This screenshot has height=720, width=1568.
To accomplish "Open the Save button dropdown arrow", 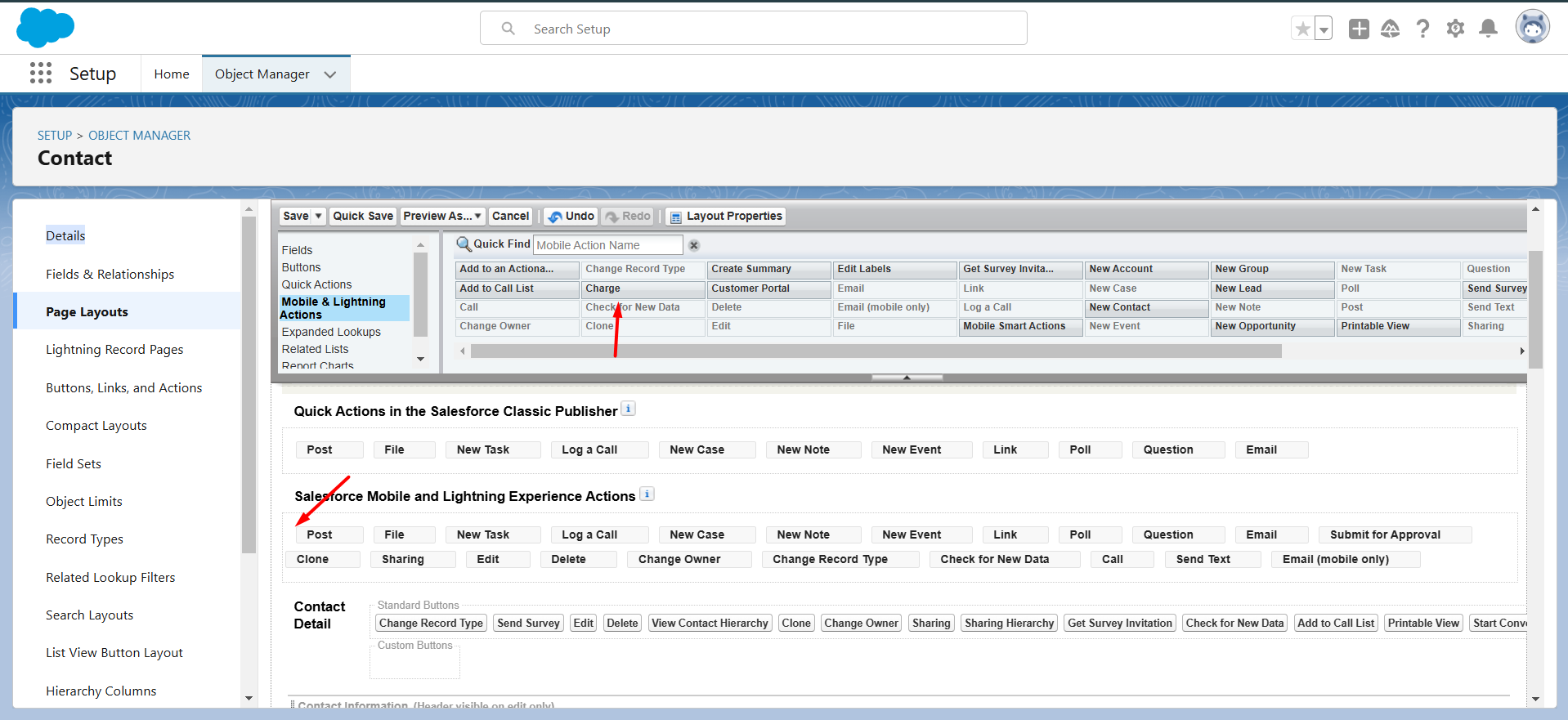I will click(319, 216).
